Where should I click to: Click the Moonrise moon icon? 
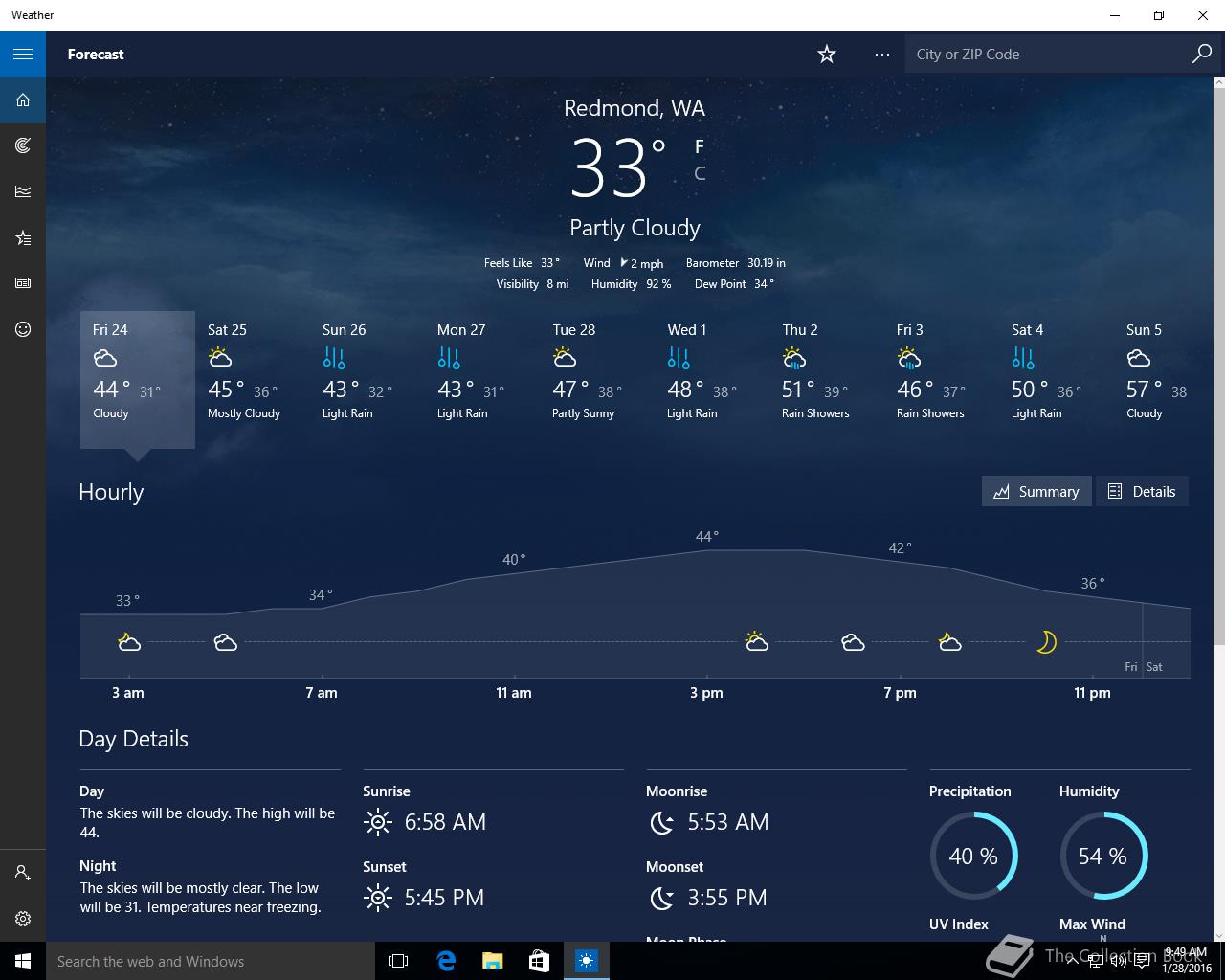(x=661, y=822)
